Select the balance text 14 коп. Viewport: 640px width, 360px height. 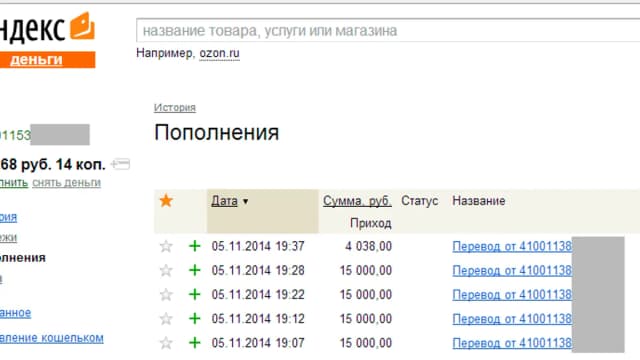[80, 164]
